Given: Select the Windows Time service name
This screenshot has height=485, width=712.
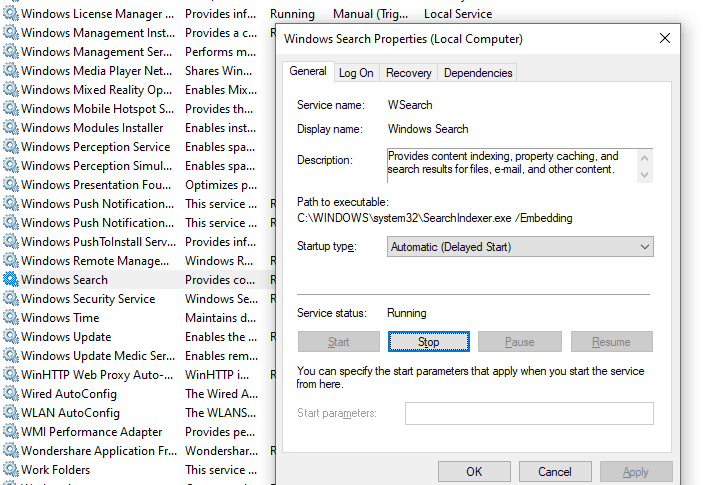Looking at the screenshot, I should point(60,318).
